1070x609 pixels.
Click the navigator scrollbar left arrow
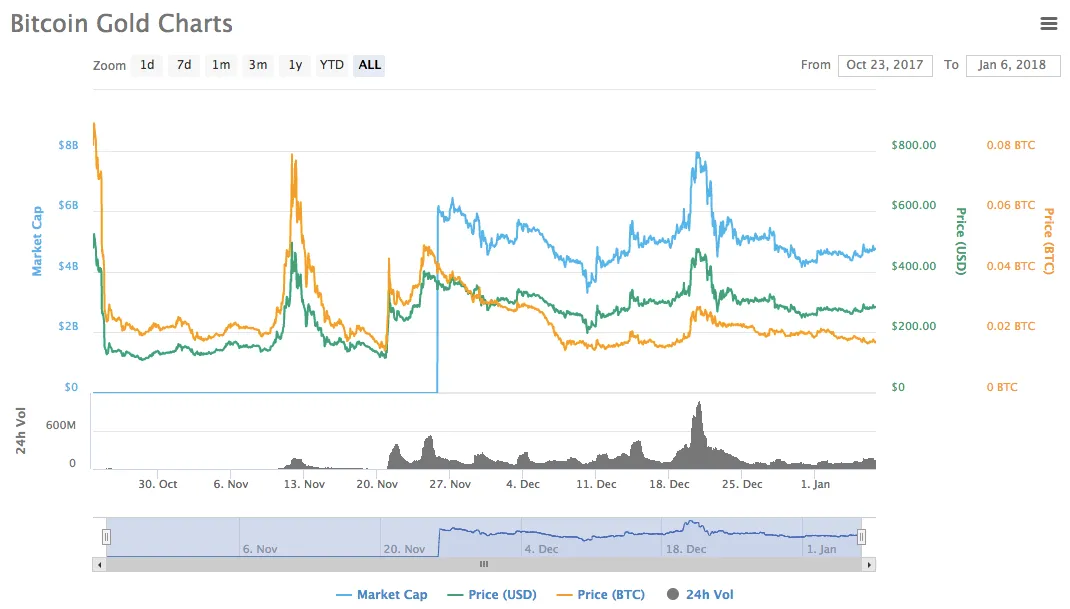point(100,565)
